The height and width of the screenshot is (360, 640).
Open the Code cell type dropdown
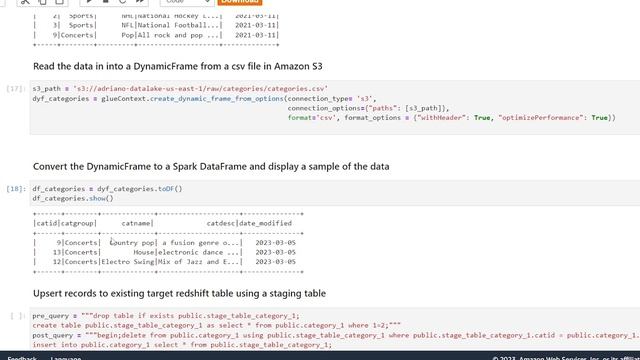(187, 2)
